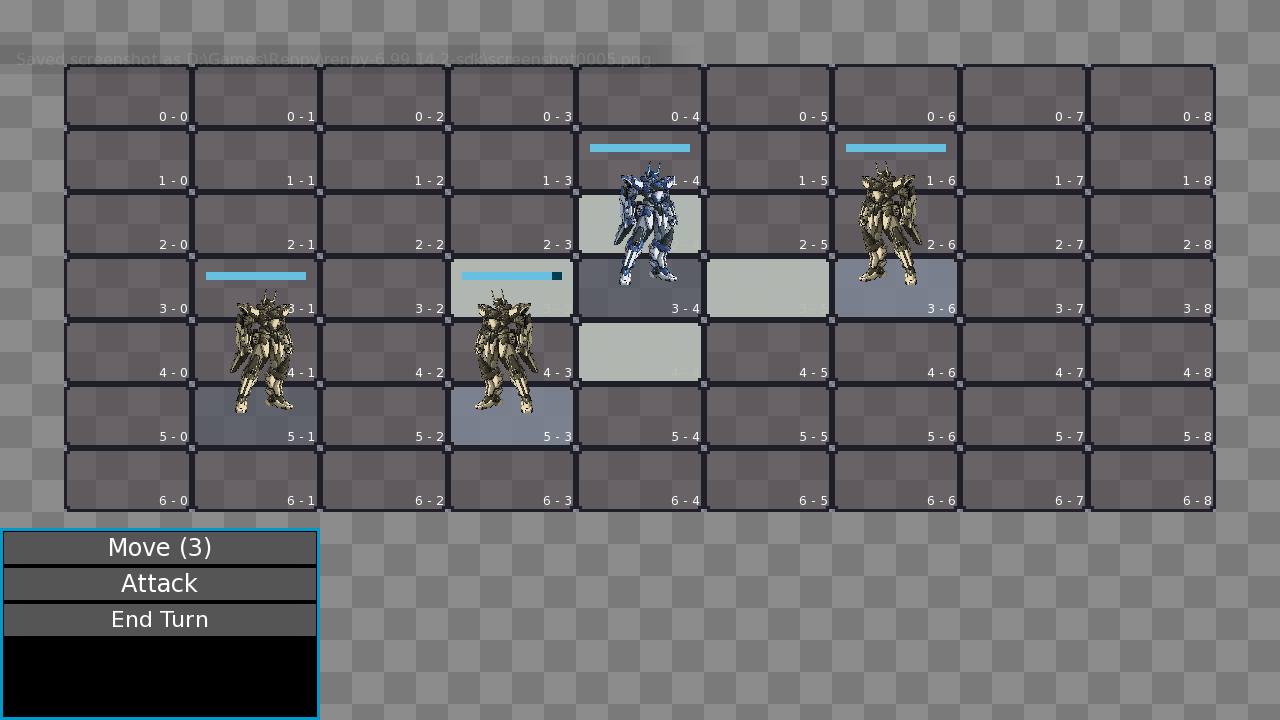This screenshot has height=720, width=1280.
Task: Select grid tile 2-8
Action: tap(1152, 224)
